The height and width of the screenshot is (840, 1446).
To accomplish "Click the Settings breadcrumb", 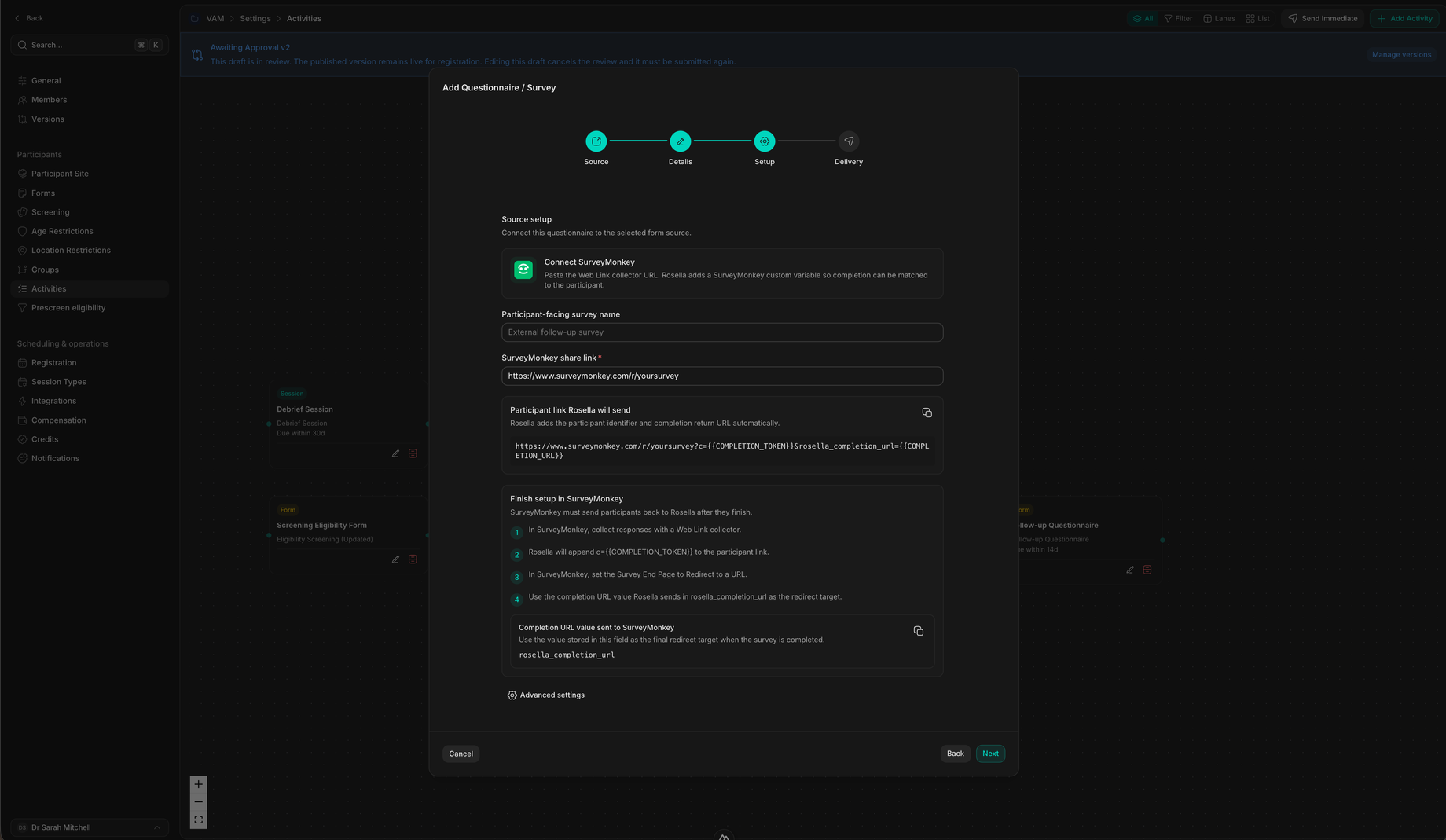I will tap(255, 18).
